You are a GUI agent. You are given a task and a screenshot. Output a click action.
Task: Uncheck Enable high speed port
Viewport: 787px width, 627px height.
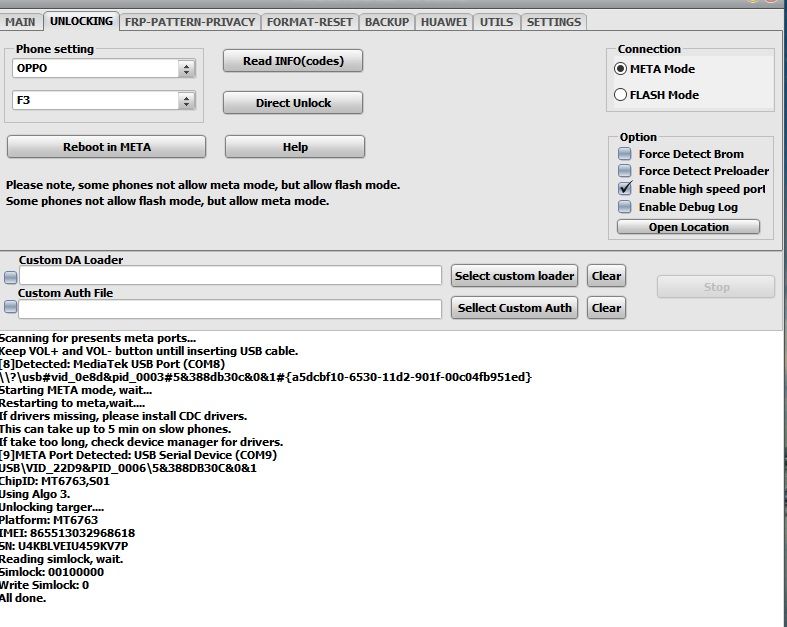coord(625,189)
